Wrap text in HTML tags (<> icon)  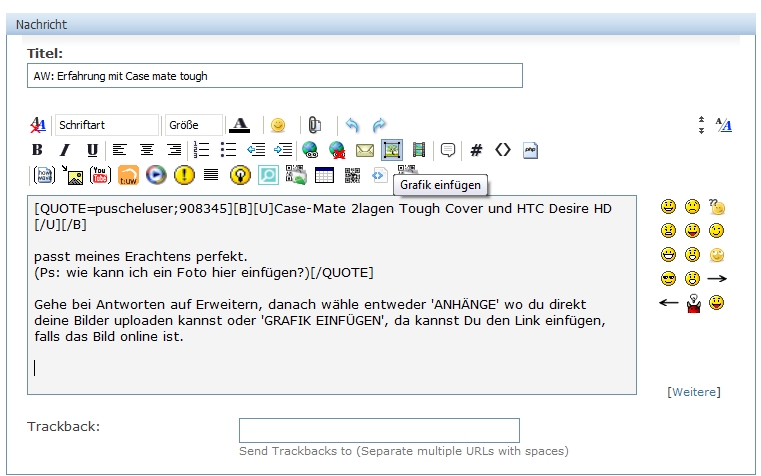tap(503, 150)
